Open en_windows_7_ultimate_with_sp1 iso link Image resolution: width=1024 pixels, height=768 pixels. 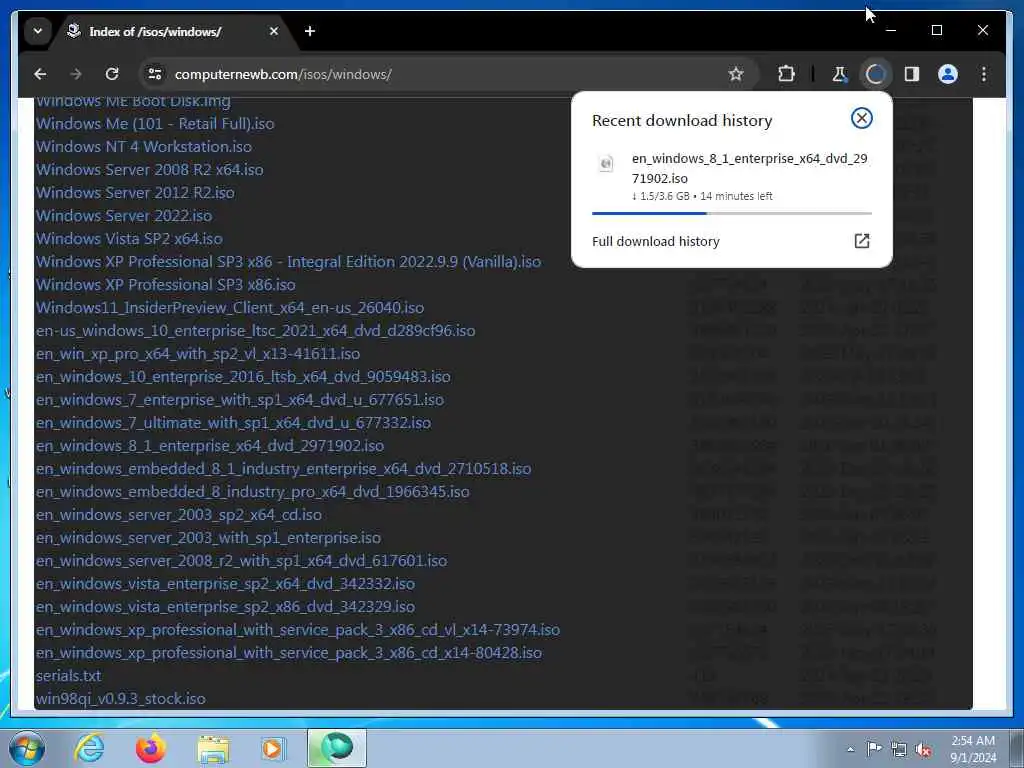[233, 423]
